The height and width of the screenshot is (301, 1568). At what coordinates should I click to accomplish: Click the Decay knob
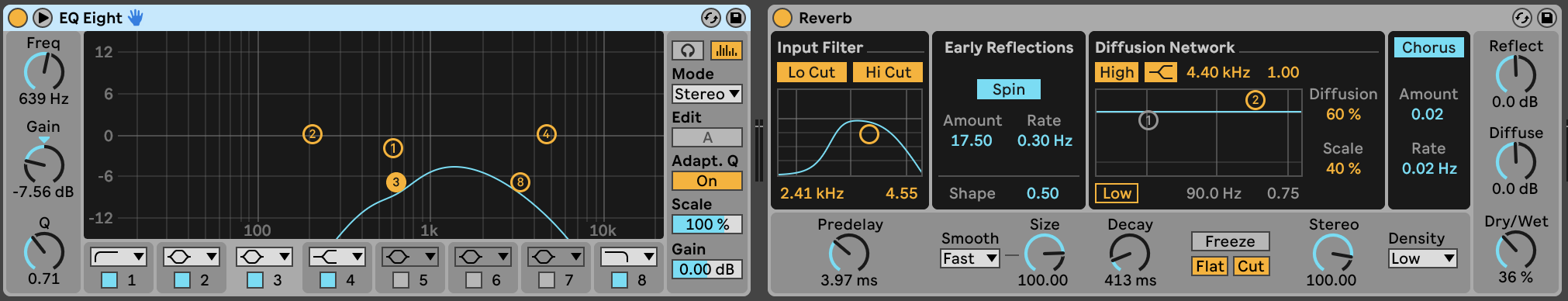[x=1130, y=253]
